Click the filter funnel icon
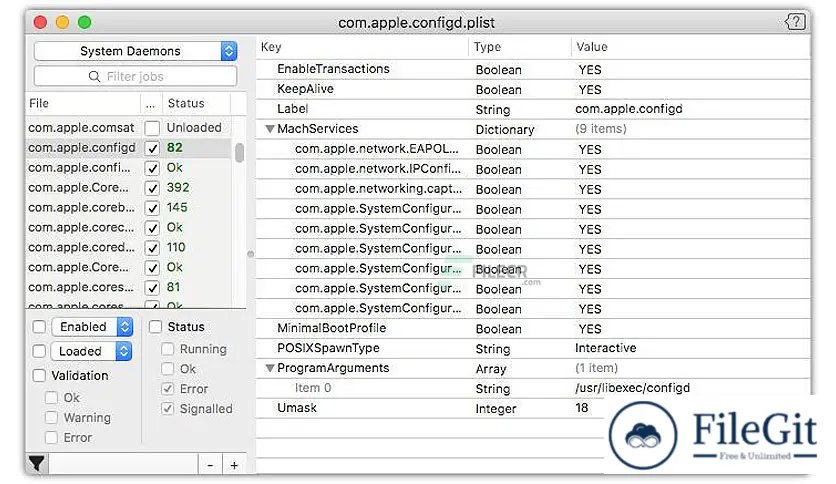 (x=37, y=464)
